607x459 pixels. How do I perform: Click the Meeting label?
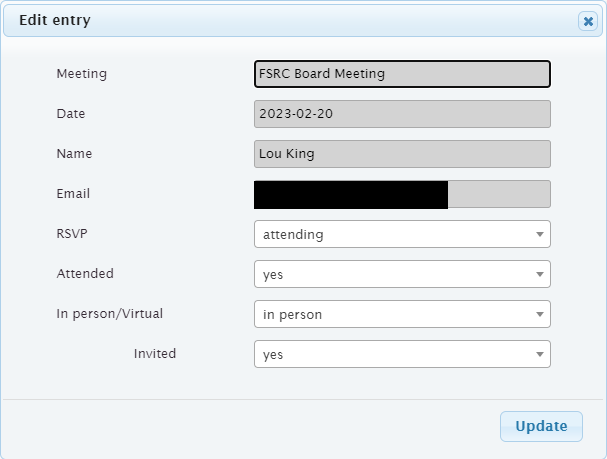pyautogui.click(x=82, y=74)
